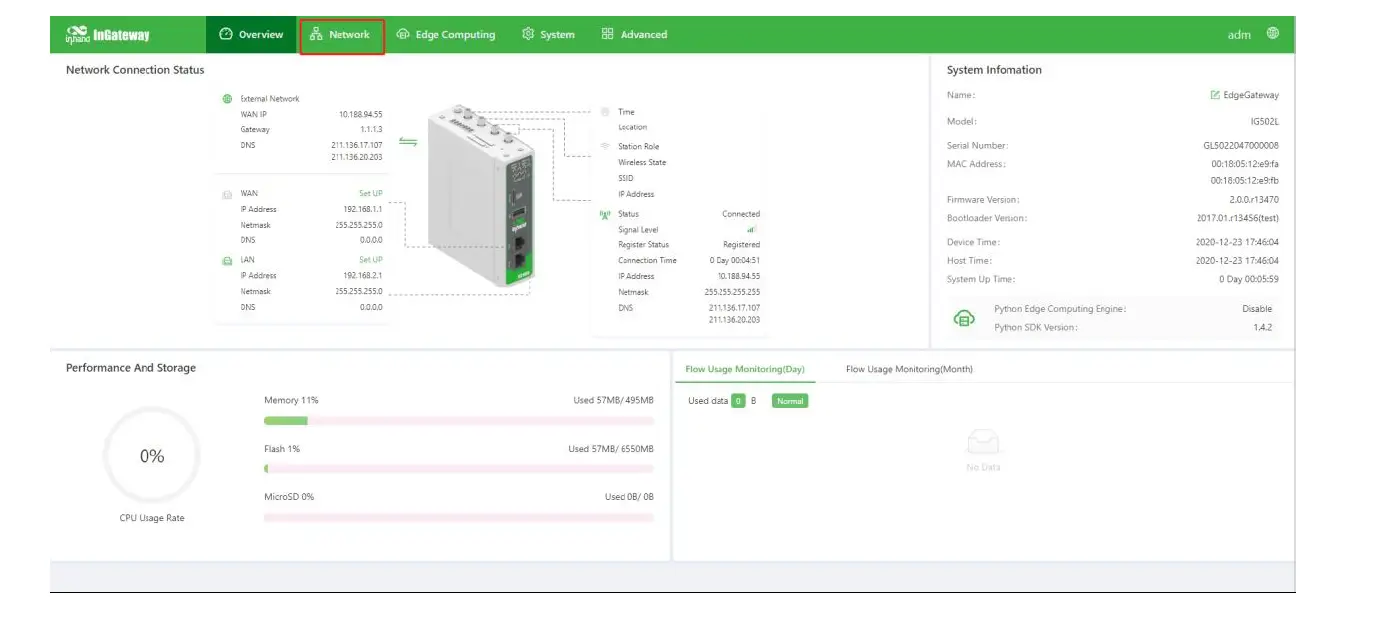Click Firmware Version 2.0.0.r13470
Viewport: 1380px width, 641px height.
tap(1254, 200)
